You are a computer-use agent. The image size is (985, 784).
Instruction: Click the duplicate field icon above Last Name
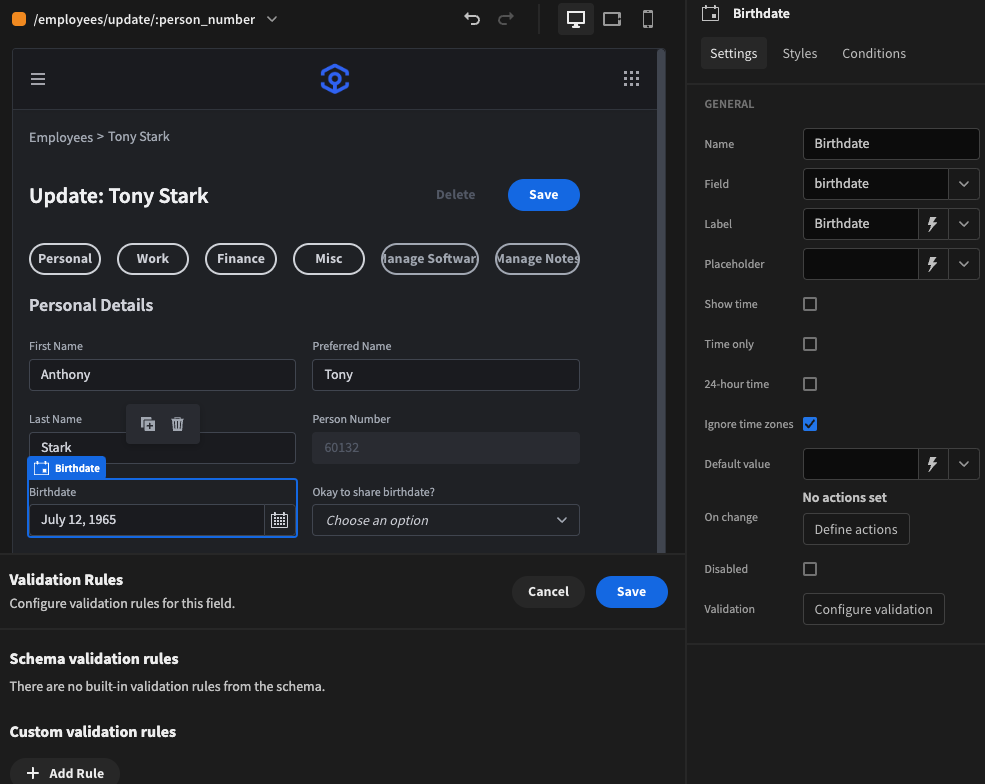point(148,423)
